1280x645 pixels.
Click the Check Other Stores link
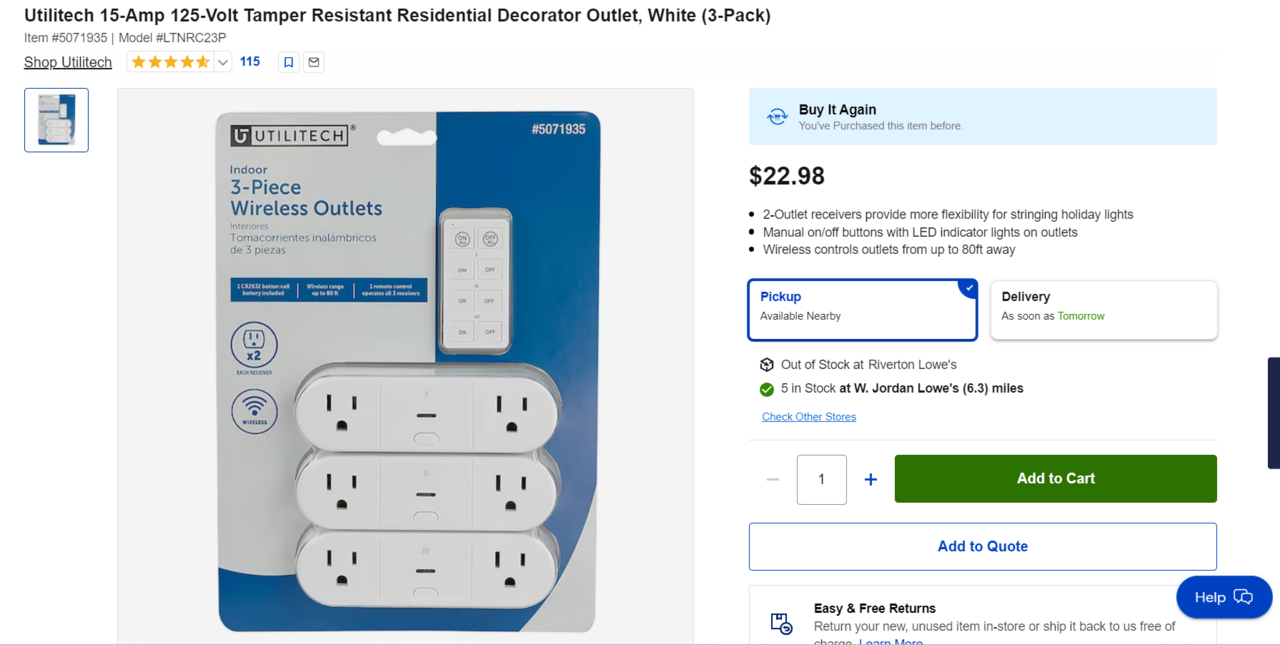coord(808,417)
